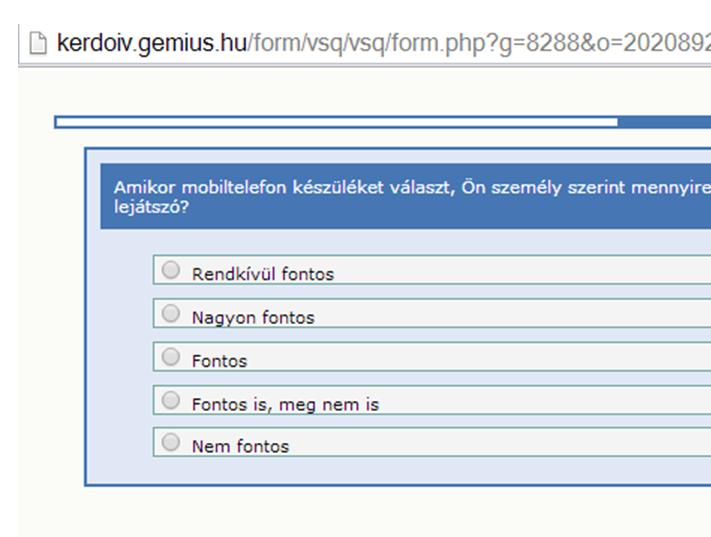Choose the 'Fontos' radio button
This screenshot has width=711, height=537.
(x=171, y=357)
